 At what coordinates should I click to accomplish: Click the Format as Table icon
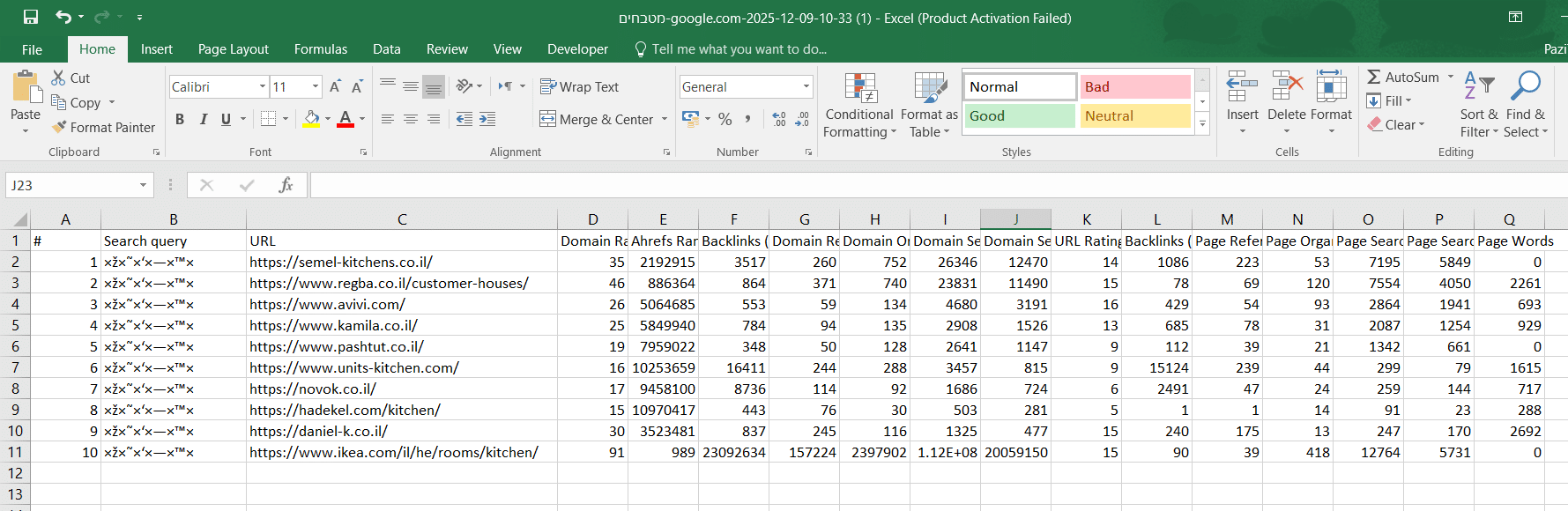click(x=930, y=88)
